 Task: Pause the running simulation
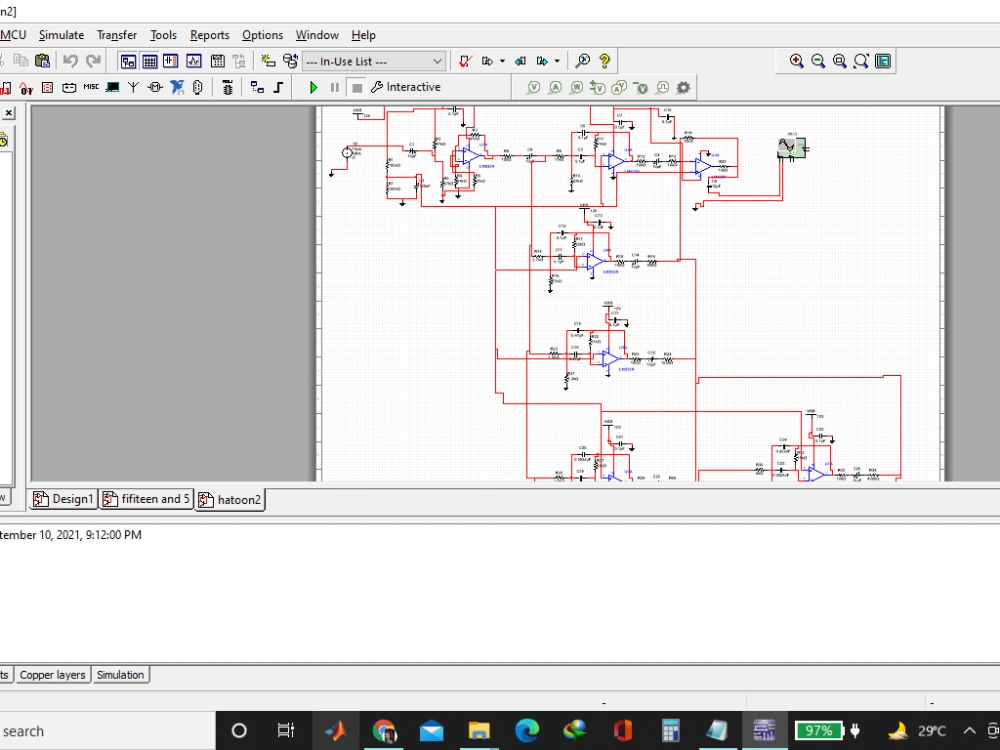334,87
